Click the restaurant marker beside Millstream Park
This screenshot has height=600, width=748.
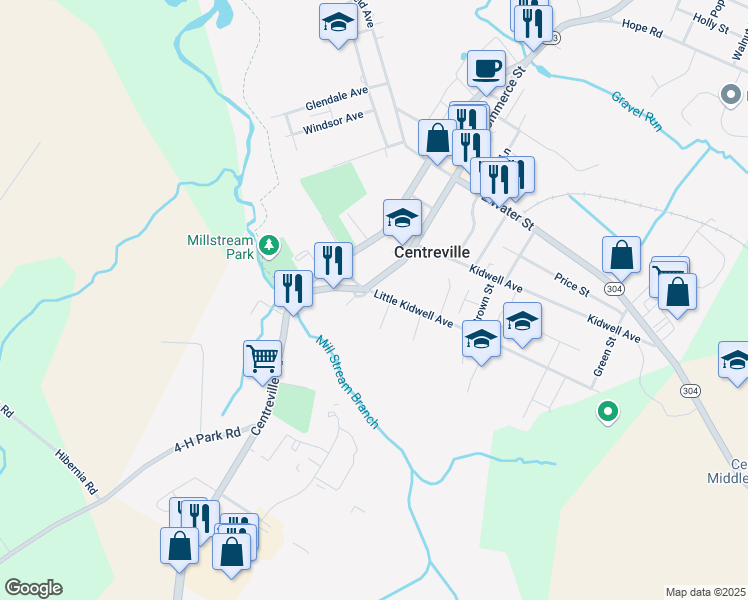(x=333, y=265)
